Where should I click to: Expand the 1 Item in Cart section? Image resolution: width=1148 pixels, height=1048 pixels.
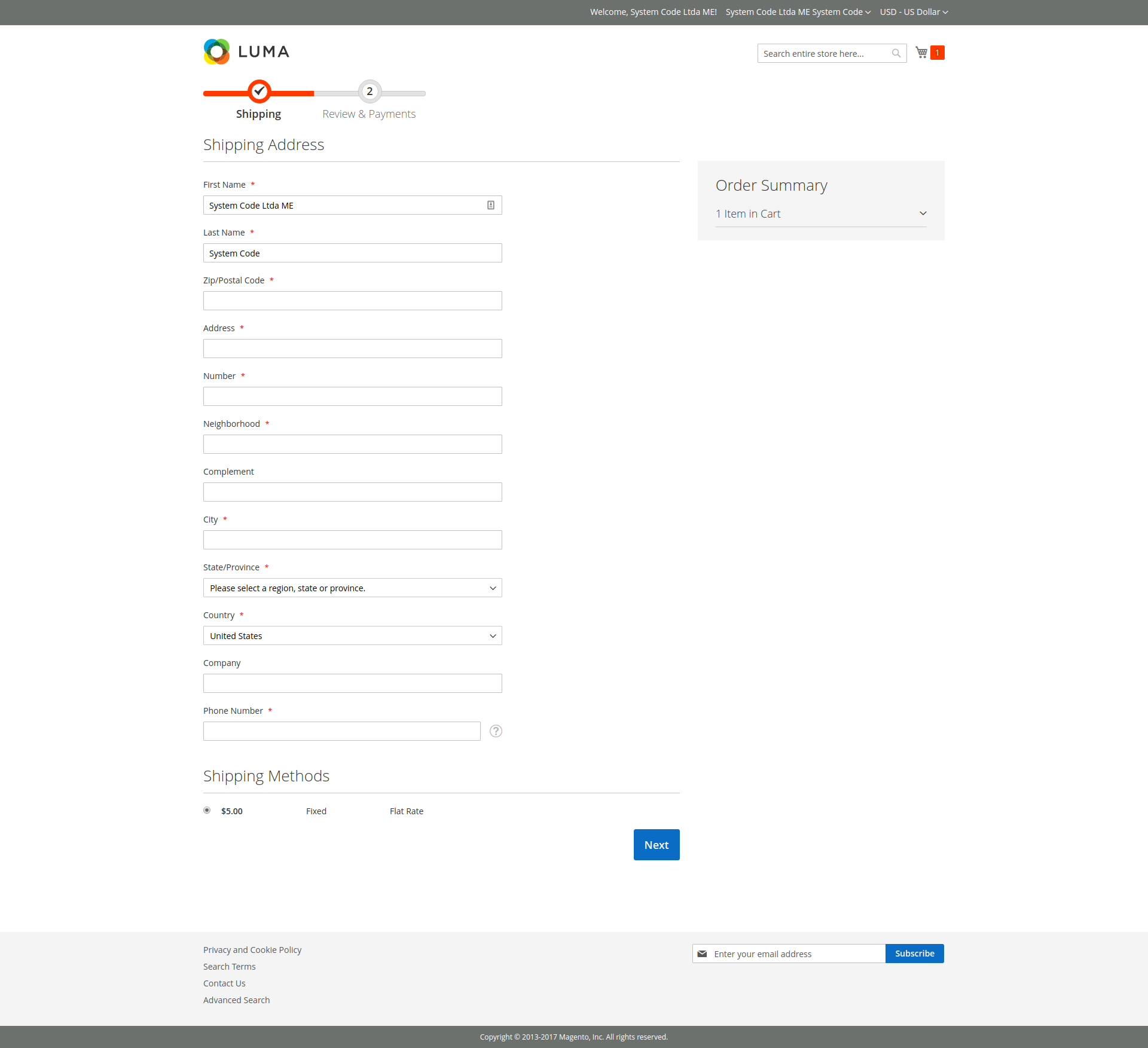pos(820,213)
